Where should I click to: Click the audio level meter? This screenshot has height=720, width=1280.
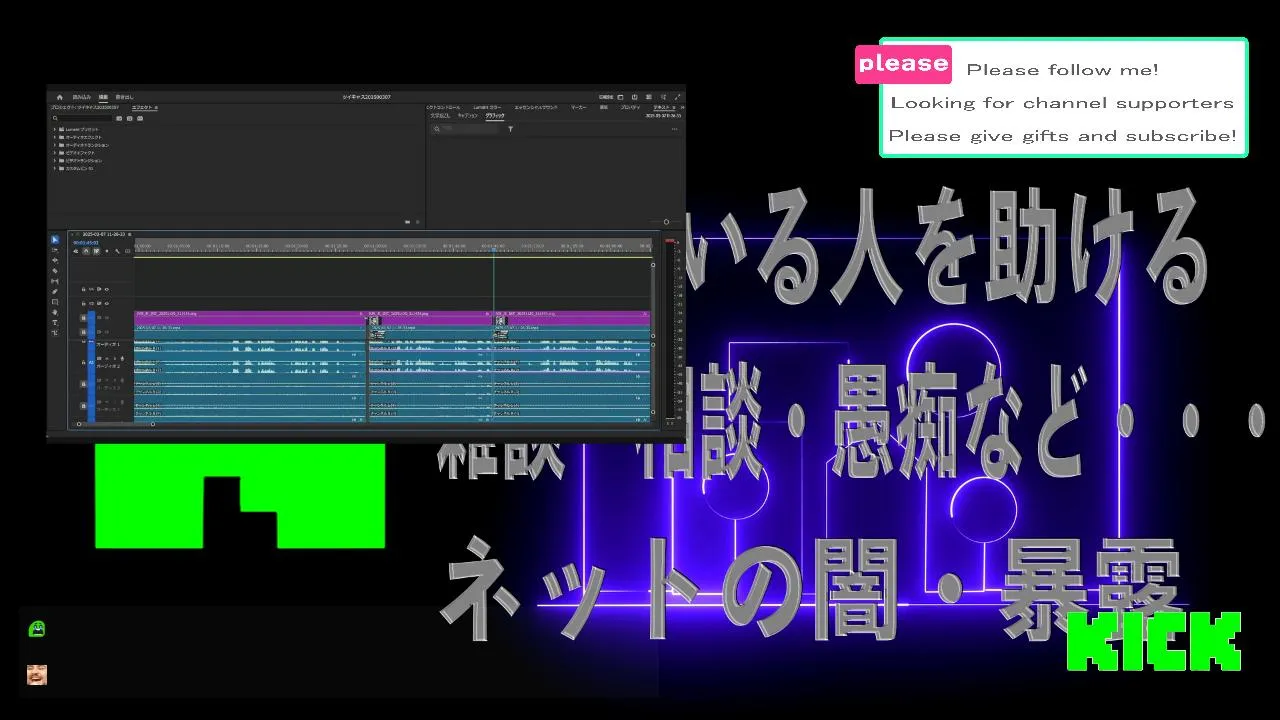[x=670, y=330]
